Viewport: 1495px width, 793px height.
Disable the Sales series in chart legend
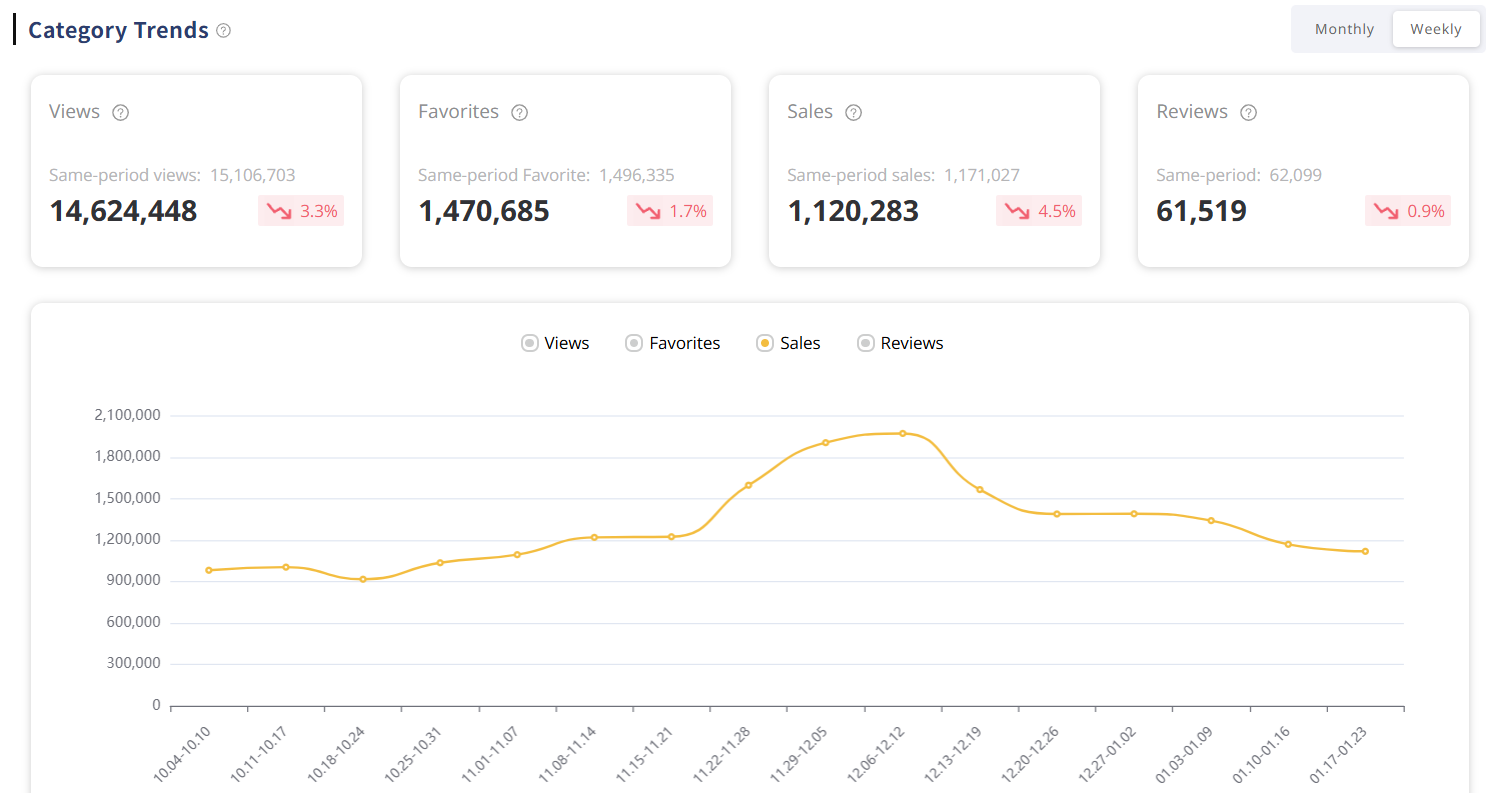click(x=789, y=343)
